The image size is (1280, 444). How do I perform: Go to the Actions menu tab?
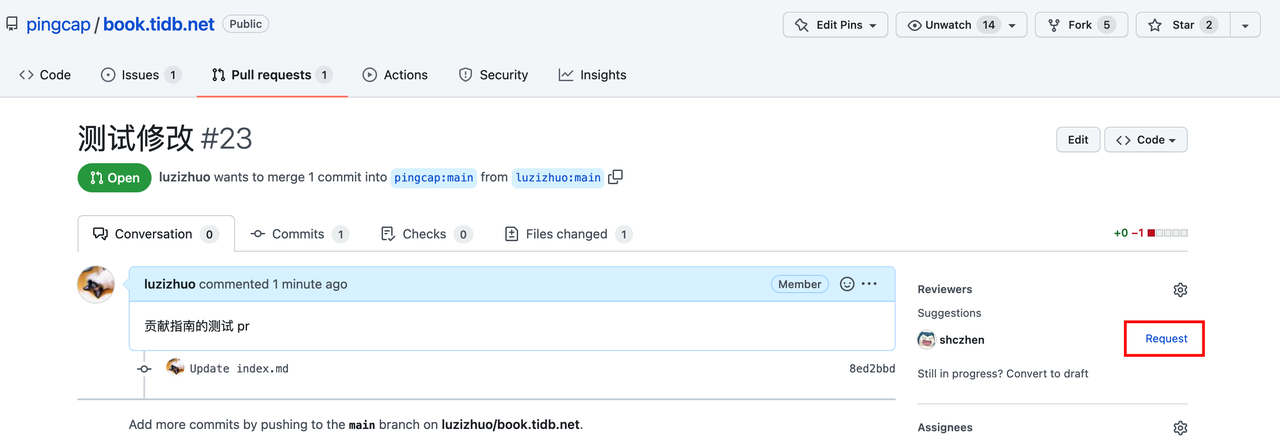(x=395, y=75)
